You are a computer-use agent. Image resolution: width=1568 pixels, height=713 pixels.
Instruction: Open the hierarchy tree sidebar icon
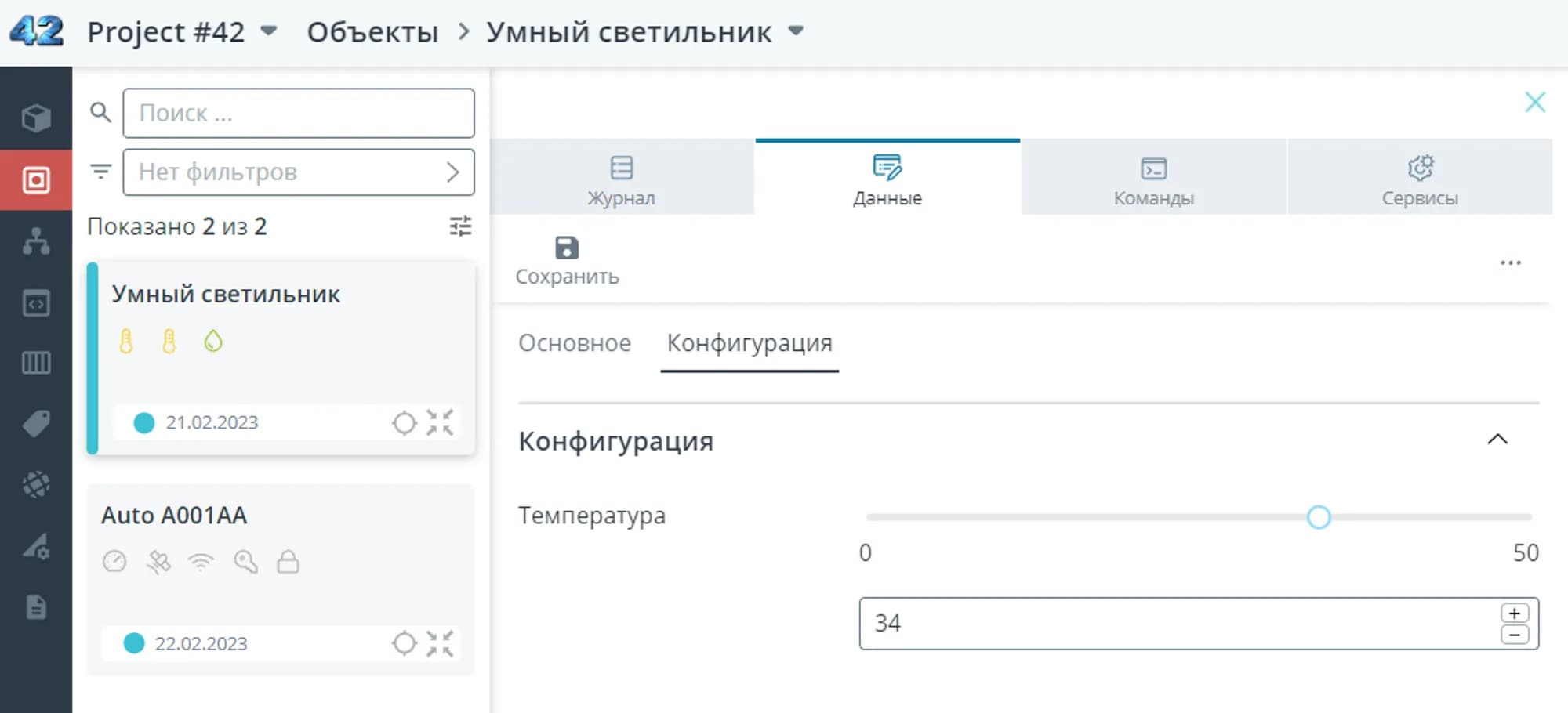[x=36, y=241]
